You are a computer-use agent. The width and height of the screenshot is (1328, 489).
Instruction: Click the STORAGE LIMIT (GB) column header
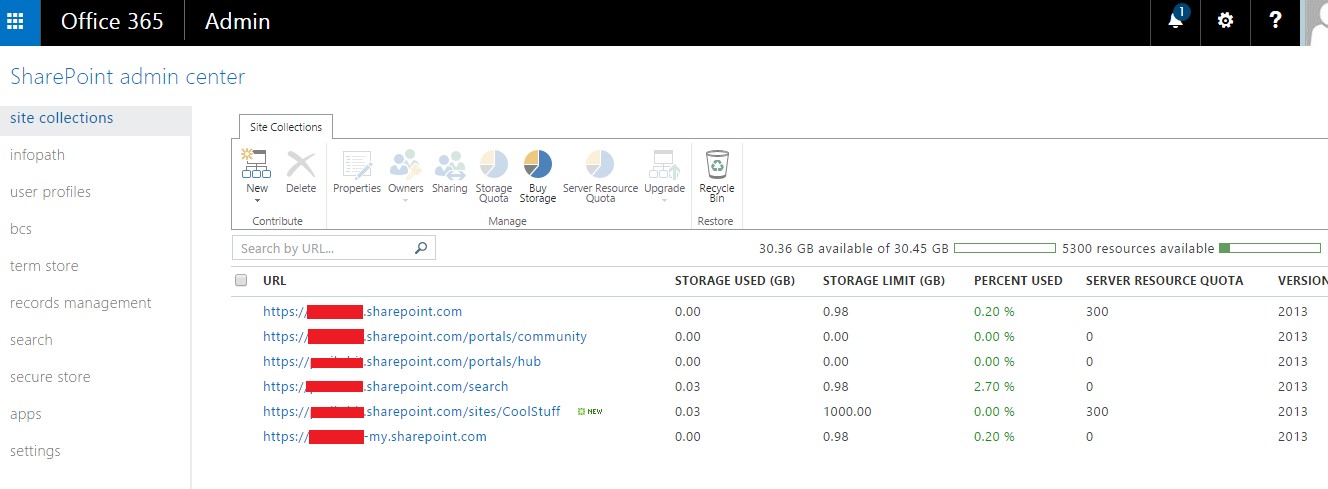point(884,281)
